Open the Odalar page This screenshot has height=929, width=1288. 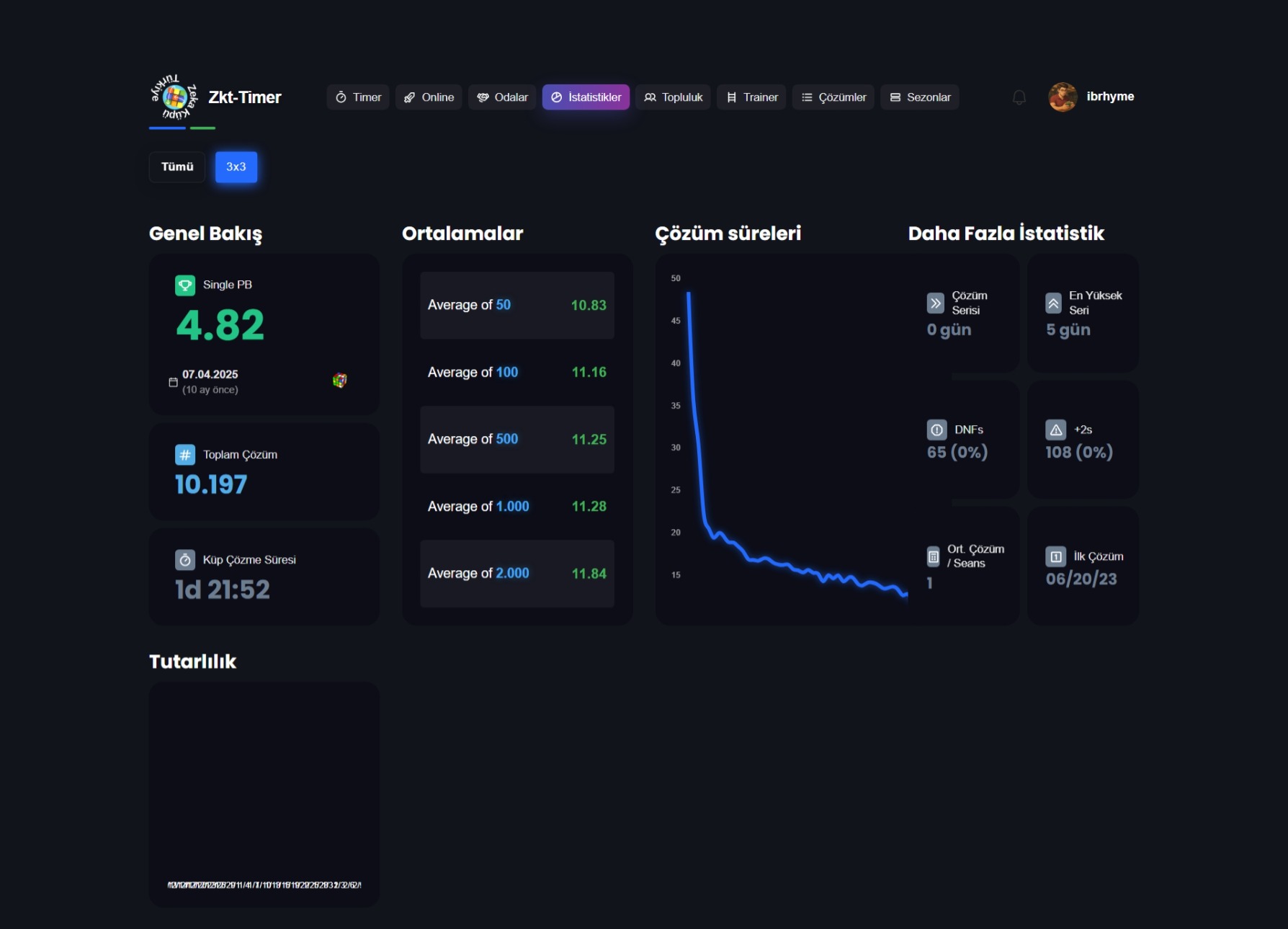pyautogui.click(x=502, y=97)
